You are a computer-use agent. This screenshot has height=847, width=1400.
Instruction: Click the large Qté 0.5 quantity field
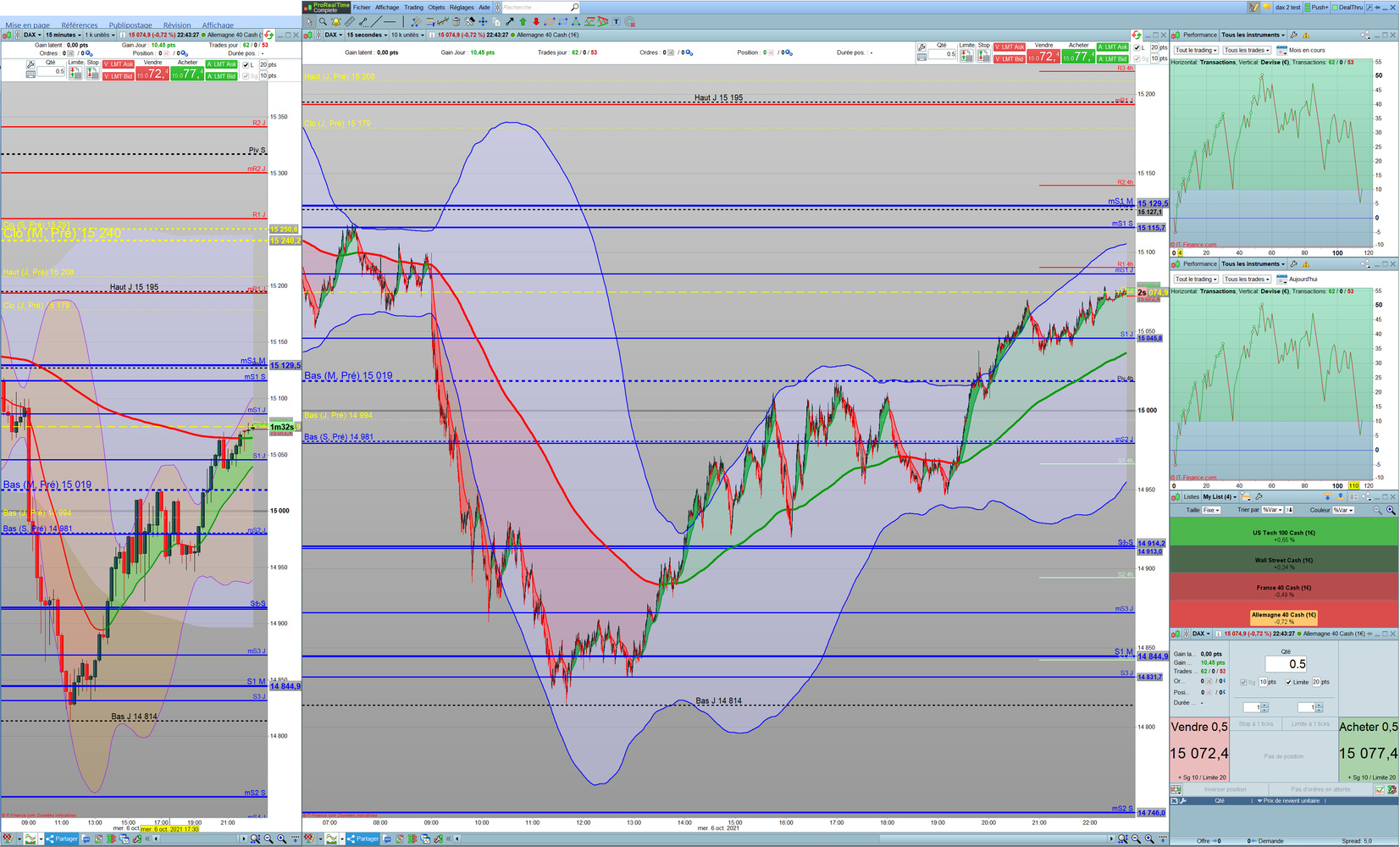pyautogui.click(x=1286, y=664)
